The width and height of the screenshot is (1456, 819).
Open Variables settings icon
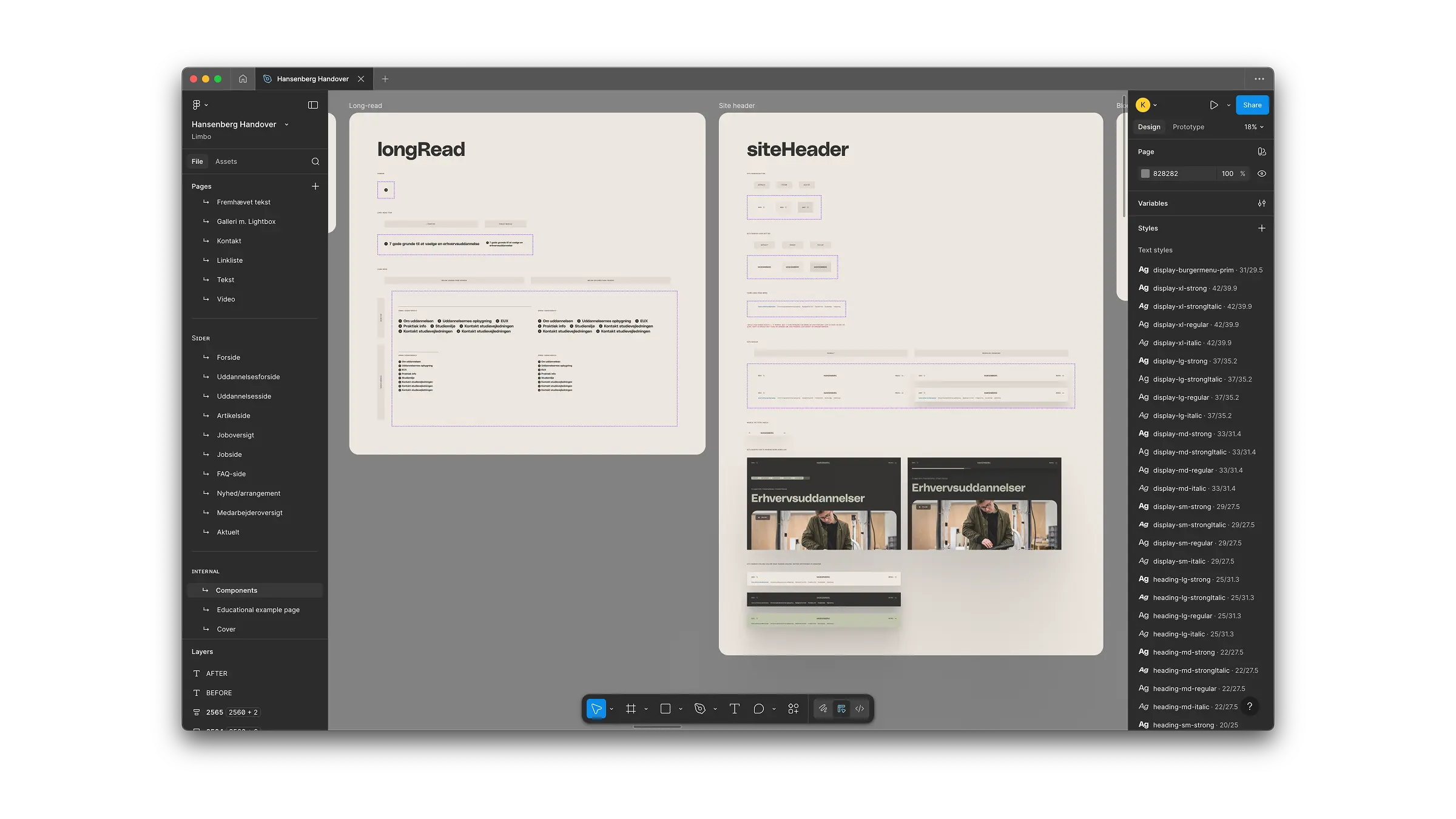pos(1261,203)
